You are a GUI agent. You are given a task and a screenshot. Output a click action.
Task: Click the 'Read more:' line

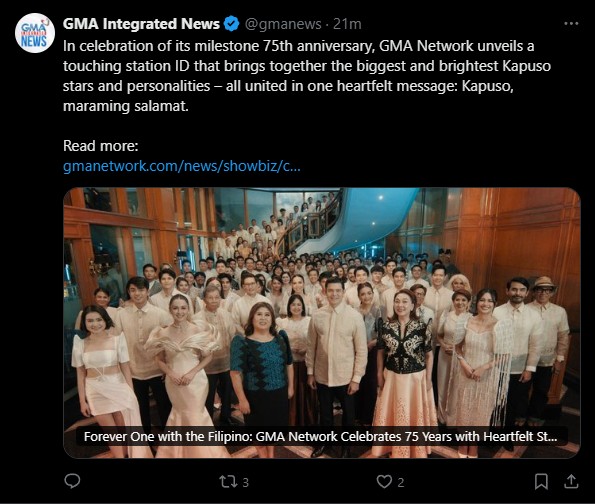[x=101, y=146]
